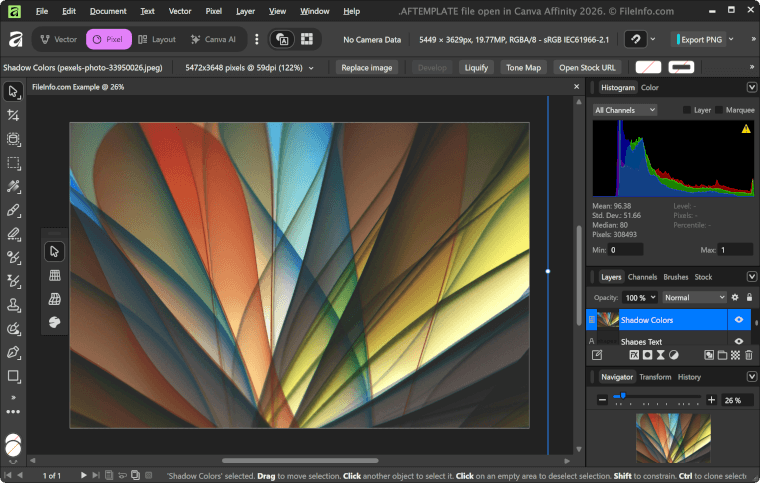This screenshot has width=760, height=483.
Task: Open All Channels dropdown
Action: pyautogui.click(x=625, y=110)
